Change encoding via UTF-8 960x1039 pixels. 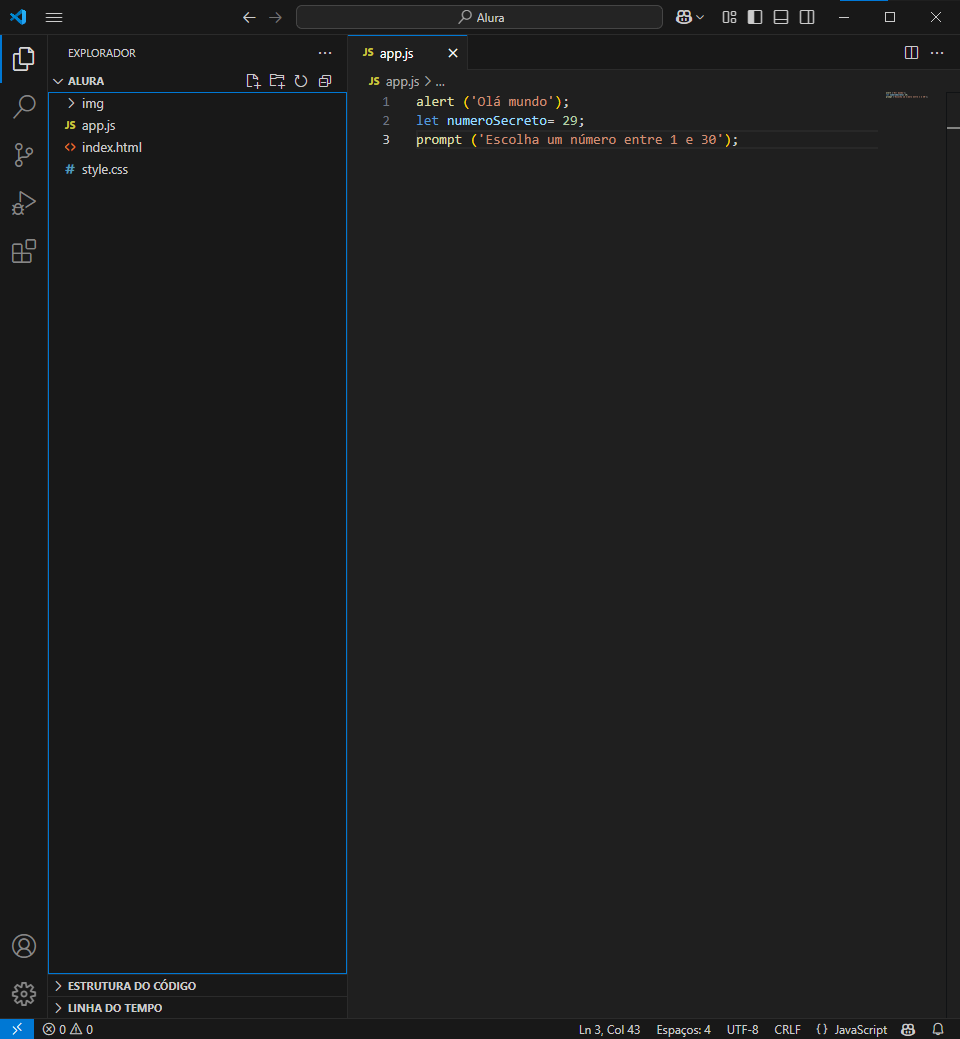point(742,1029)
